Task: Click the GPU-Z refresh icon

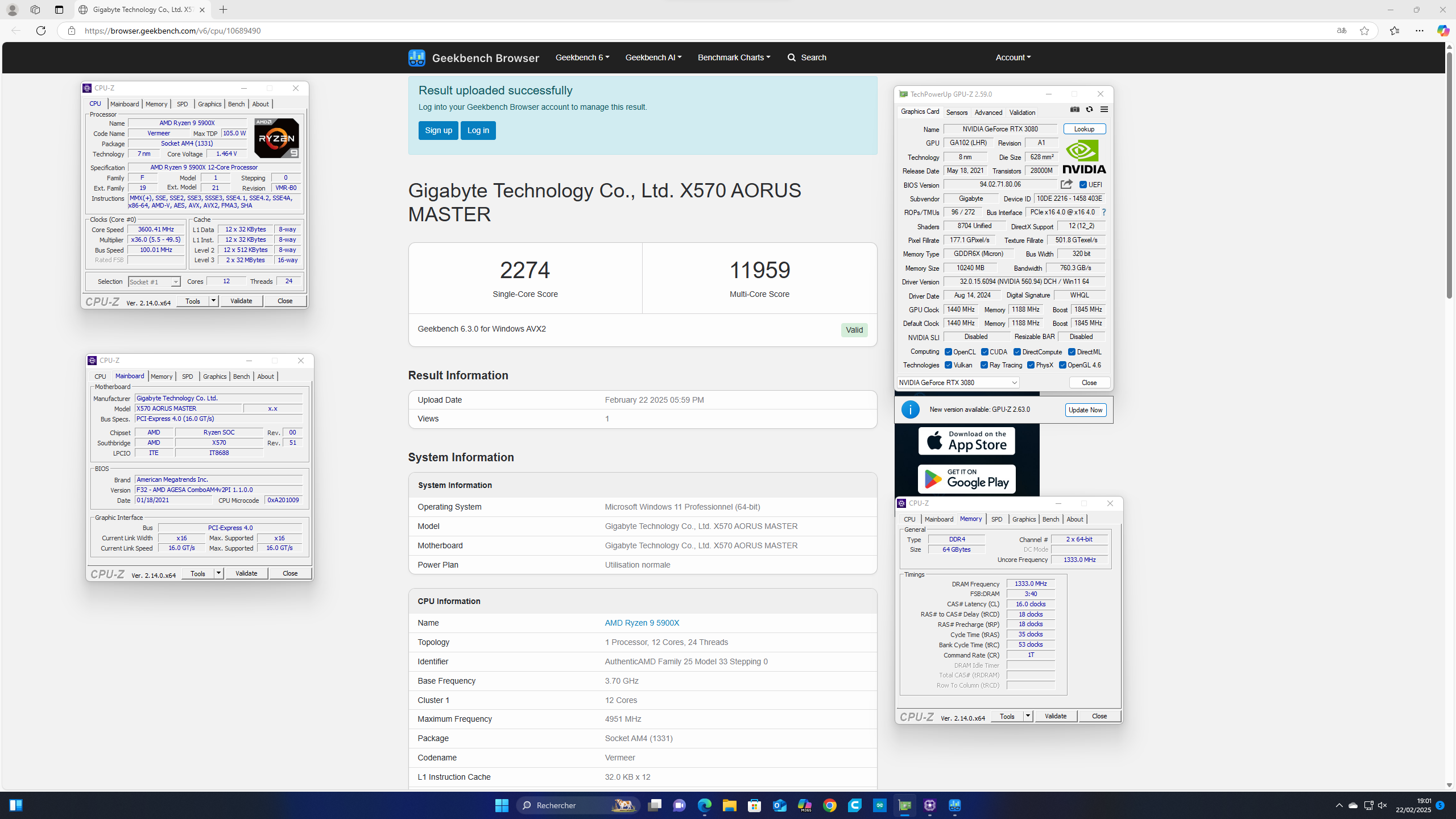Action: click(x=1089, y=109)
